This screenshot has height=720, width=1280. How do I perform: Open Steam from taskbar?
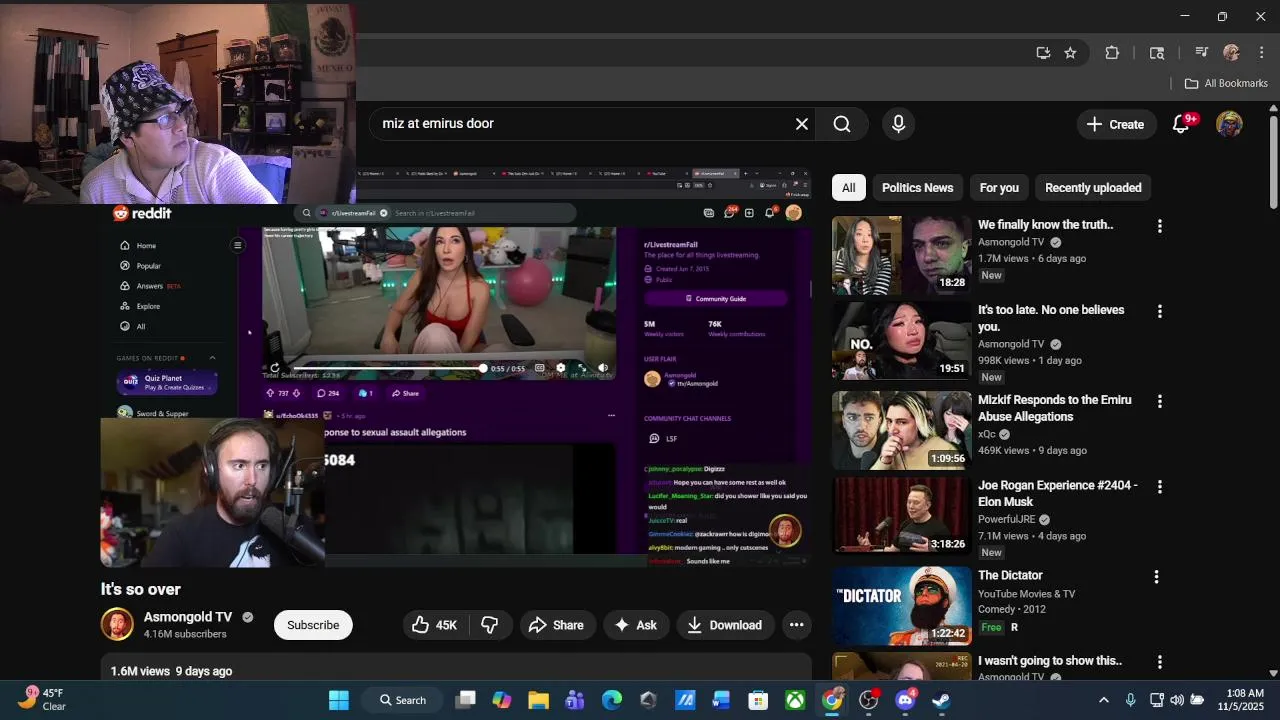click(941, 700)
